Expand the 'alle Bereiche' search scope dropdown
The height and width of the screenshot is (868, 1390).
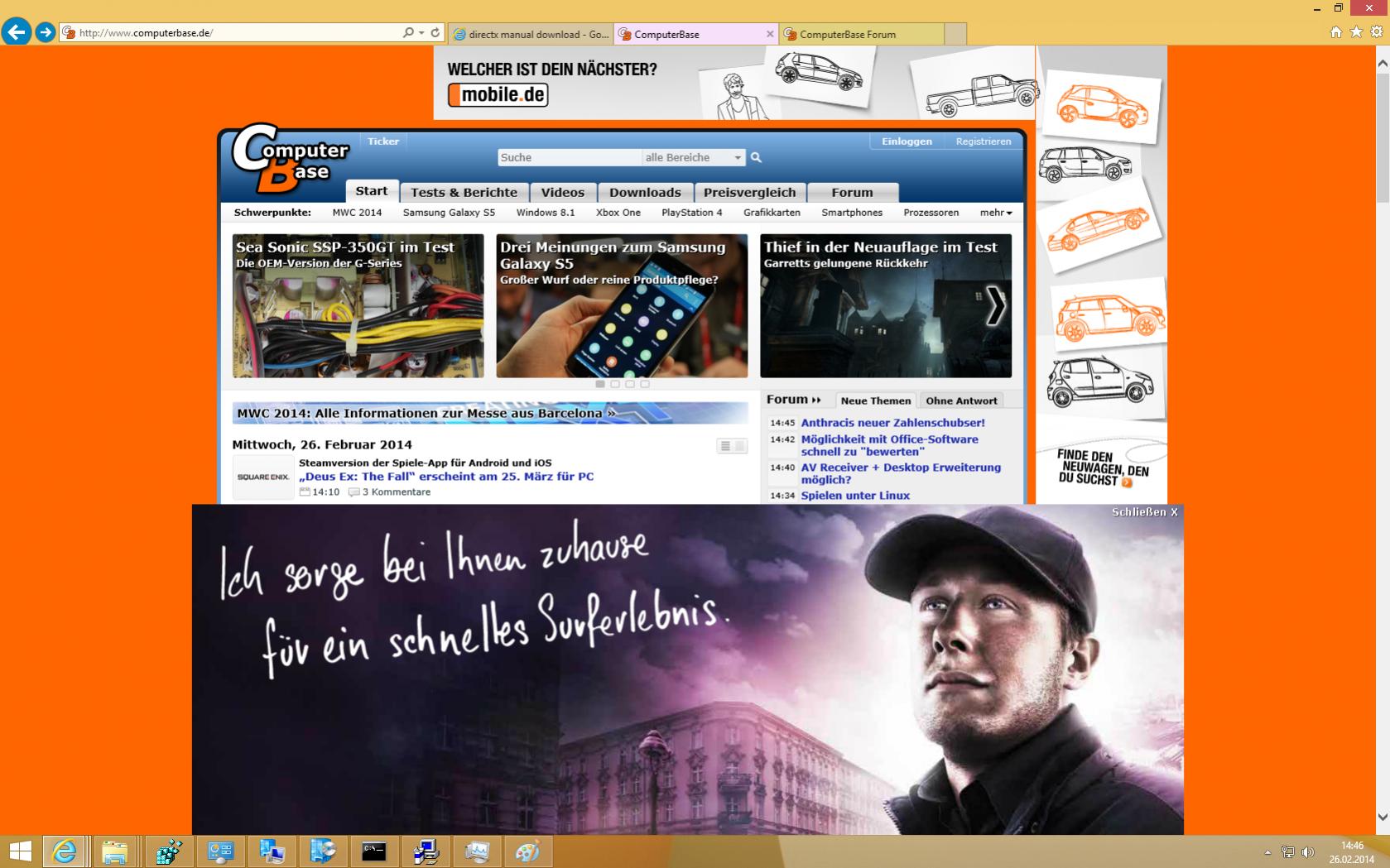coord(694,157)
